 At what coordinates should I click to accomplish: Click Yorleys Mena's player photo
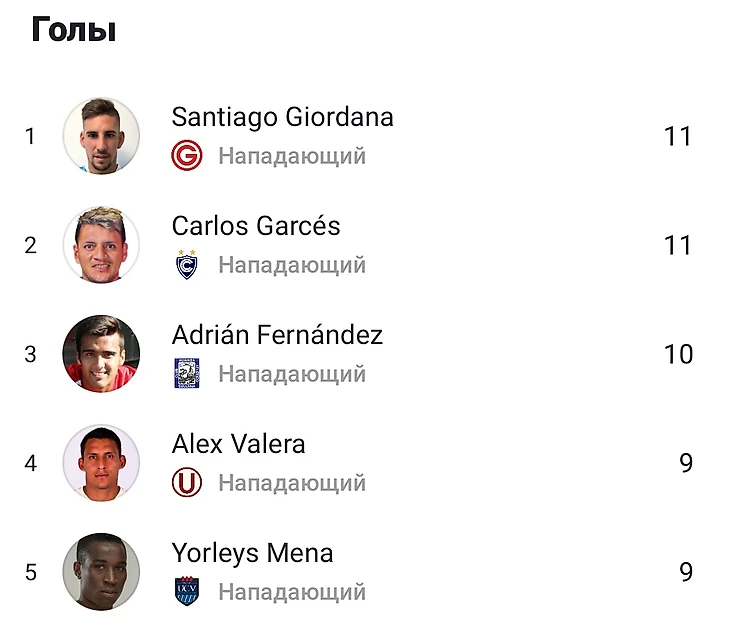pyautogui.click(x=101, y=572)
